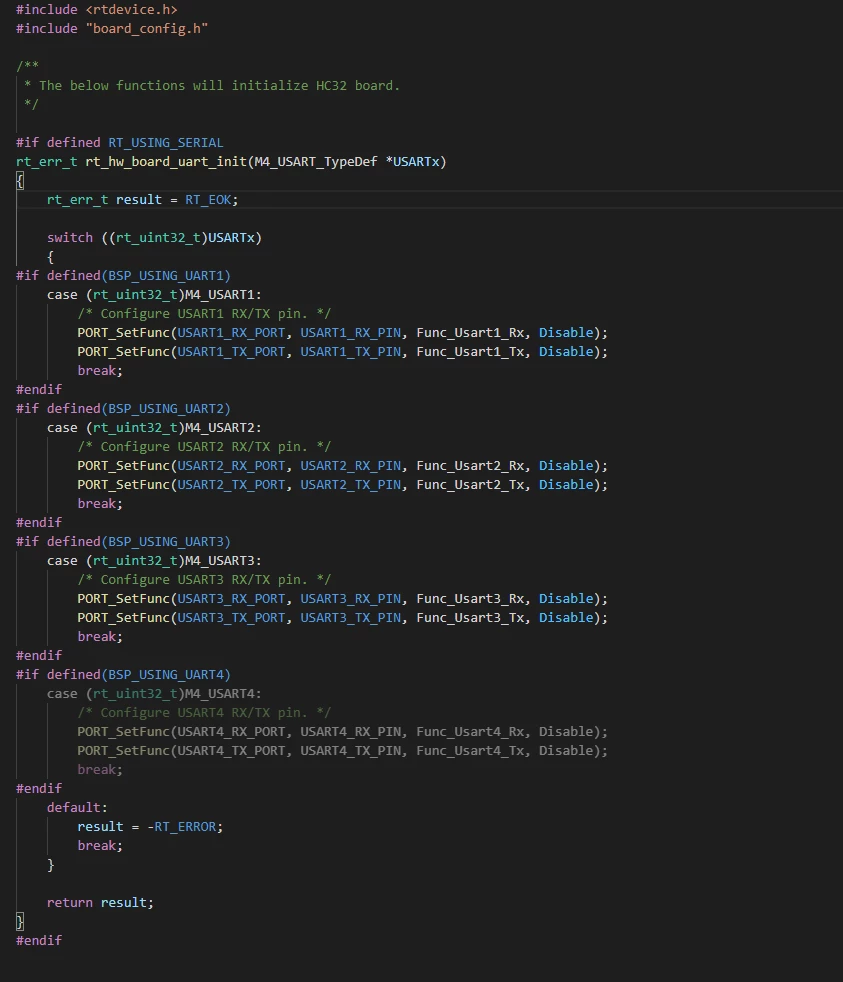Click the BSP_USING_UART1 macro
843x982 pixels.
[166, 276]
